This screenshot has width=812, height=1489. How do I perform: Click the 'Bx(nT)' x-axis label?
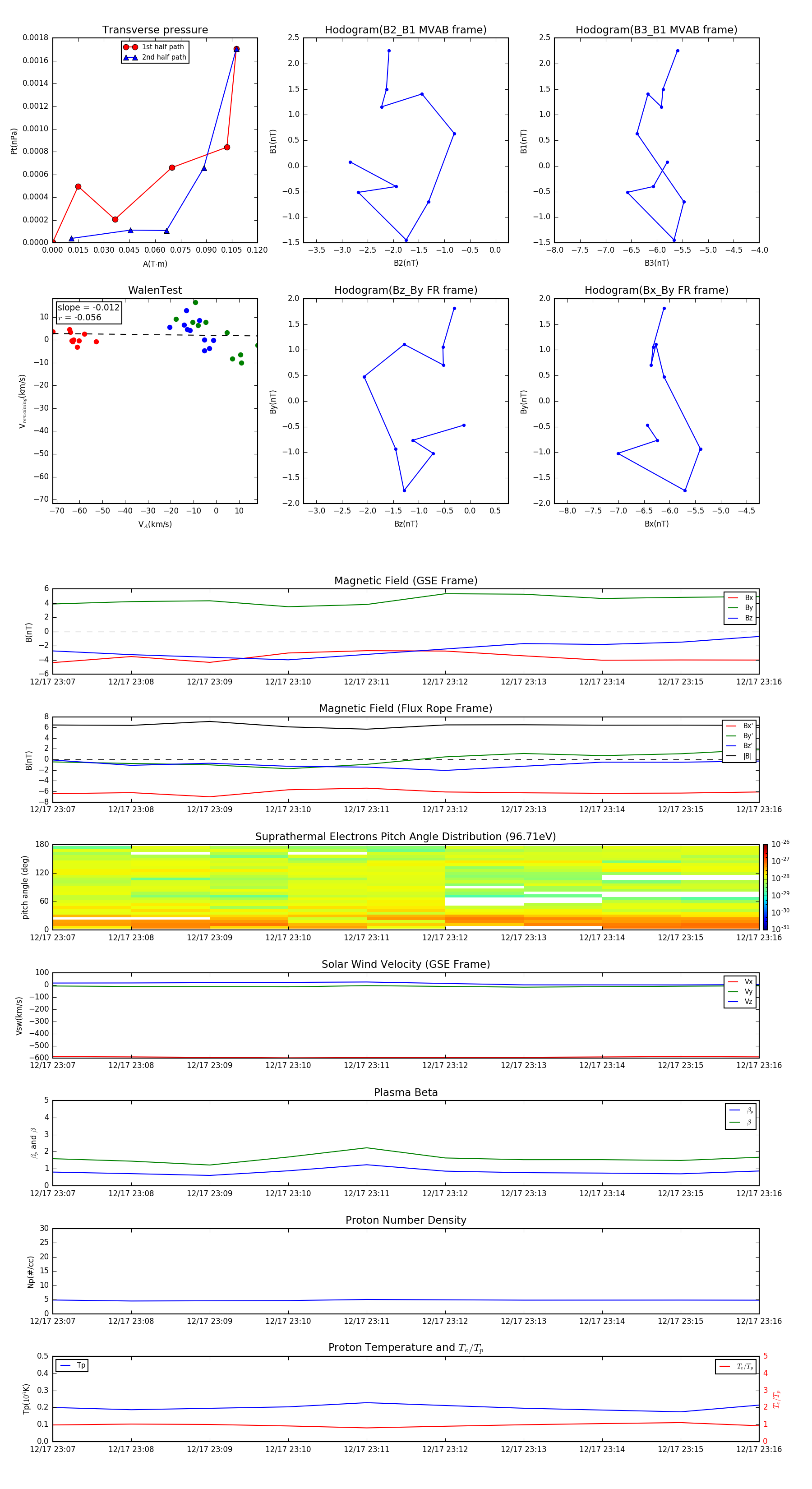[x=656, y=524]
